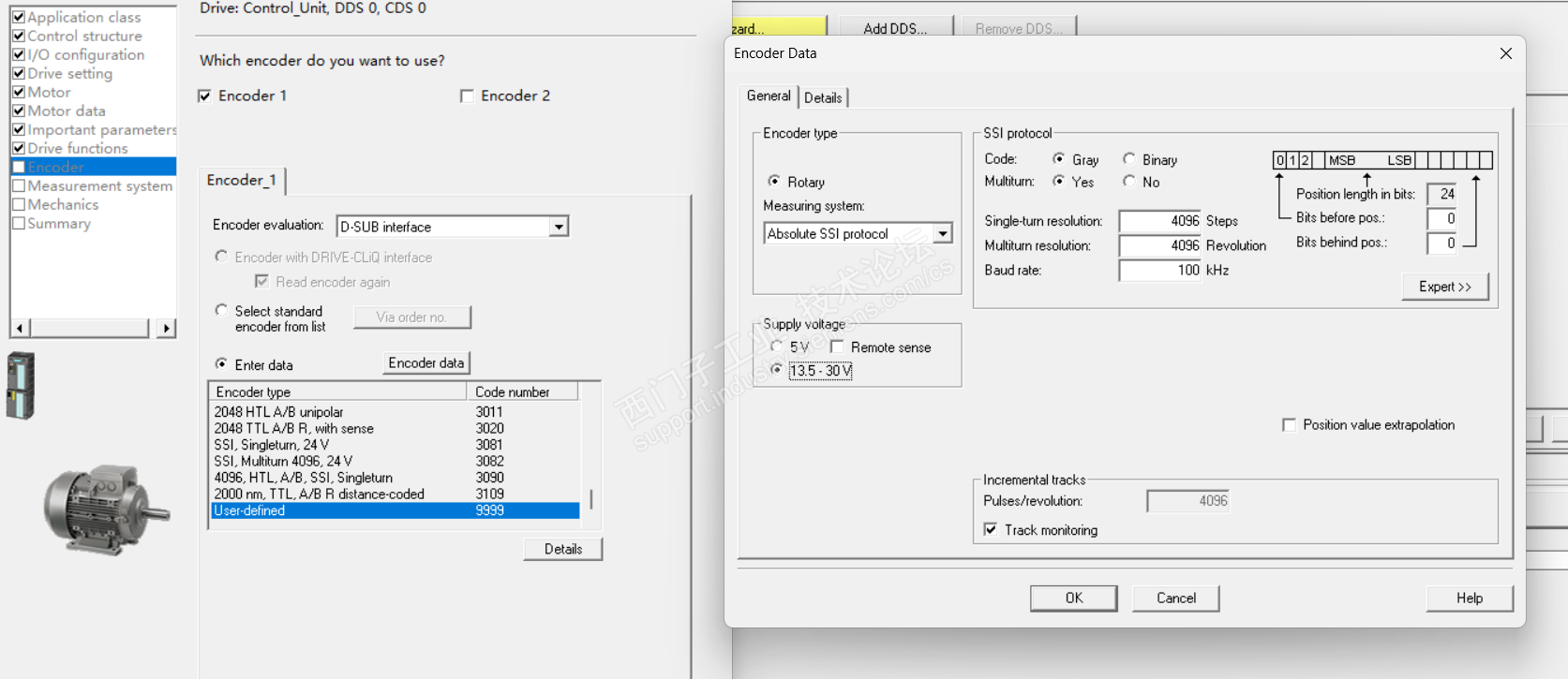The image size is (1568, 679).
Task: Expand the Measuring system dropdown
Action: click(943, 234)
